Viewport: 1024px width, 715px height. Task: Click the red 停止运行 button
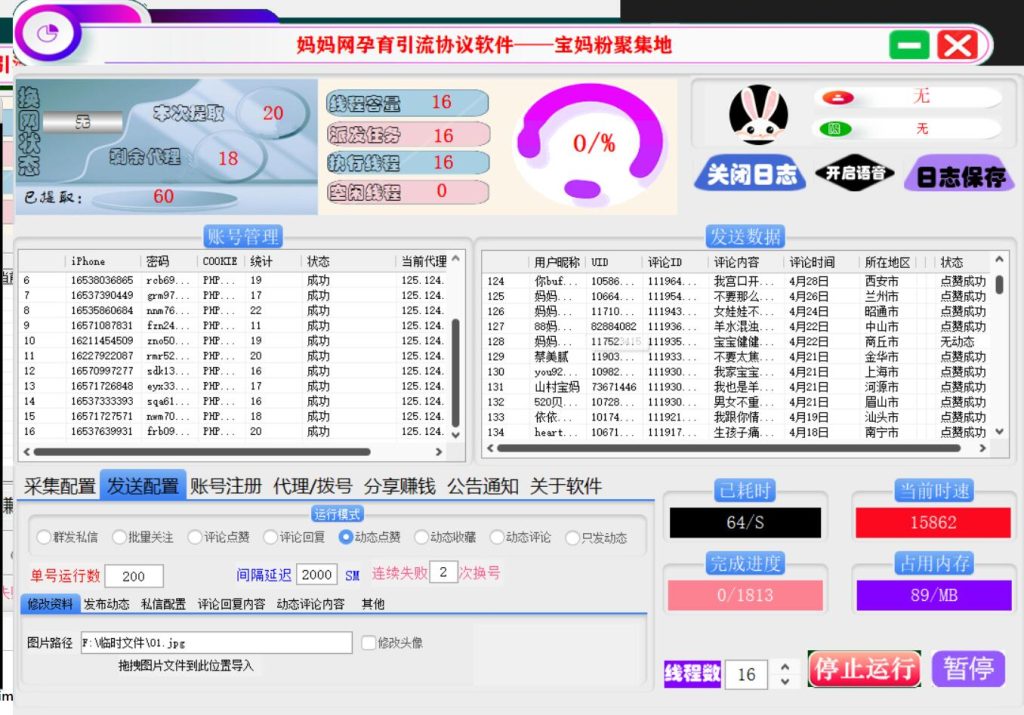click(864, 669)
